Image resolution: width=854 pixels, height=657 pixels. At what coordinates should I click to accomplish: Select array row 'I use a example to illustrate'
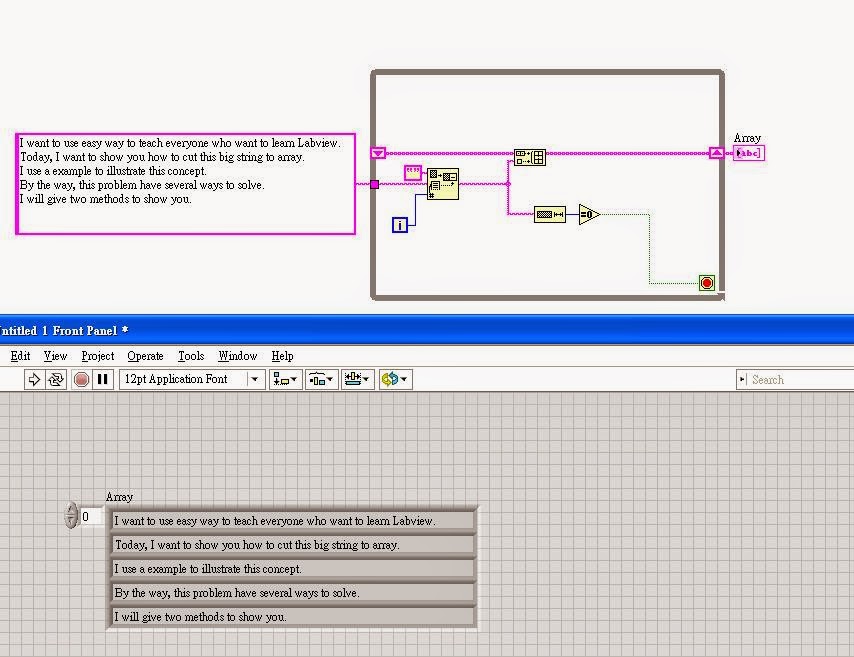pyautogui.click(x=292, y=569)
